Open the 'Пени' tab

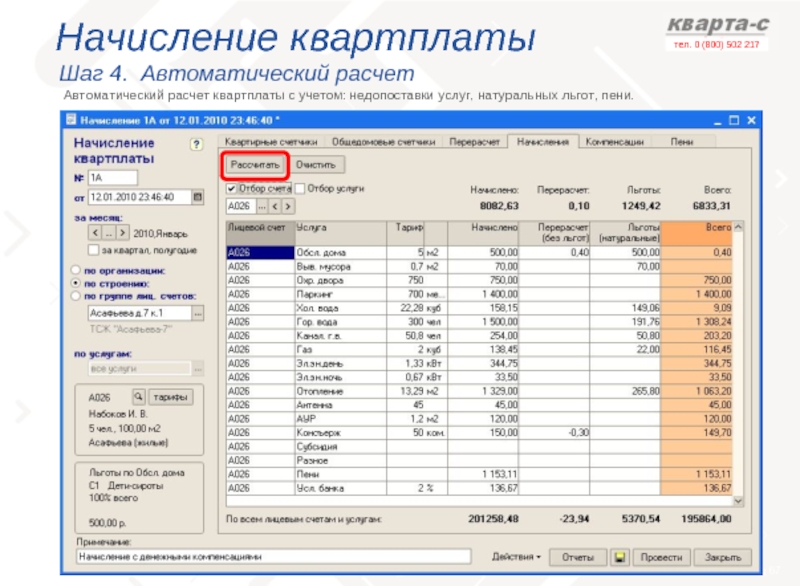point(682,142)
